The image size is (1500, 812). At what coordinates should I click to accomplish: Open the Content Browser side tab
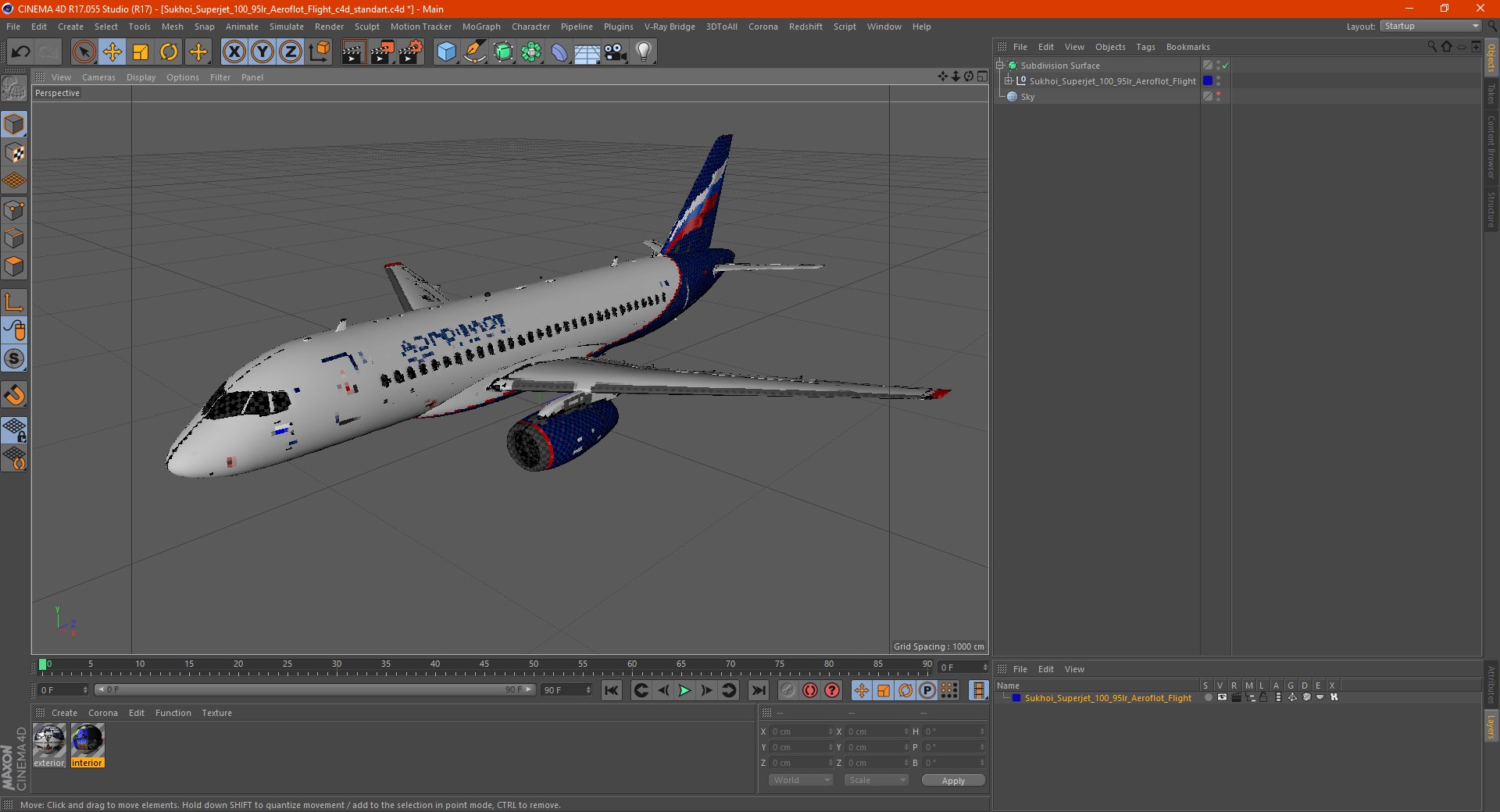1491,147
